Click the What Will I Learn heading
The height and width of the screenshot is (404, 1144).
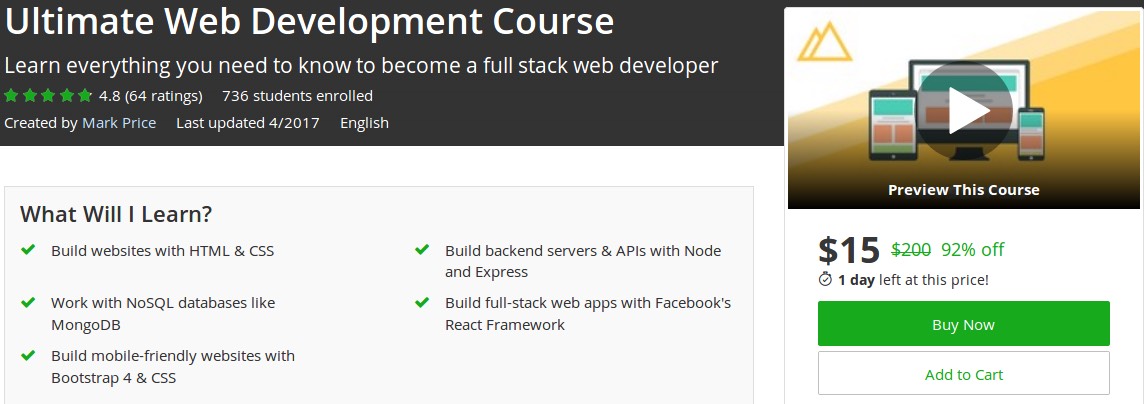(x=116, y=214)
